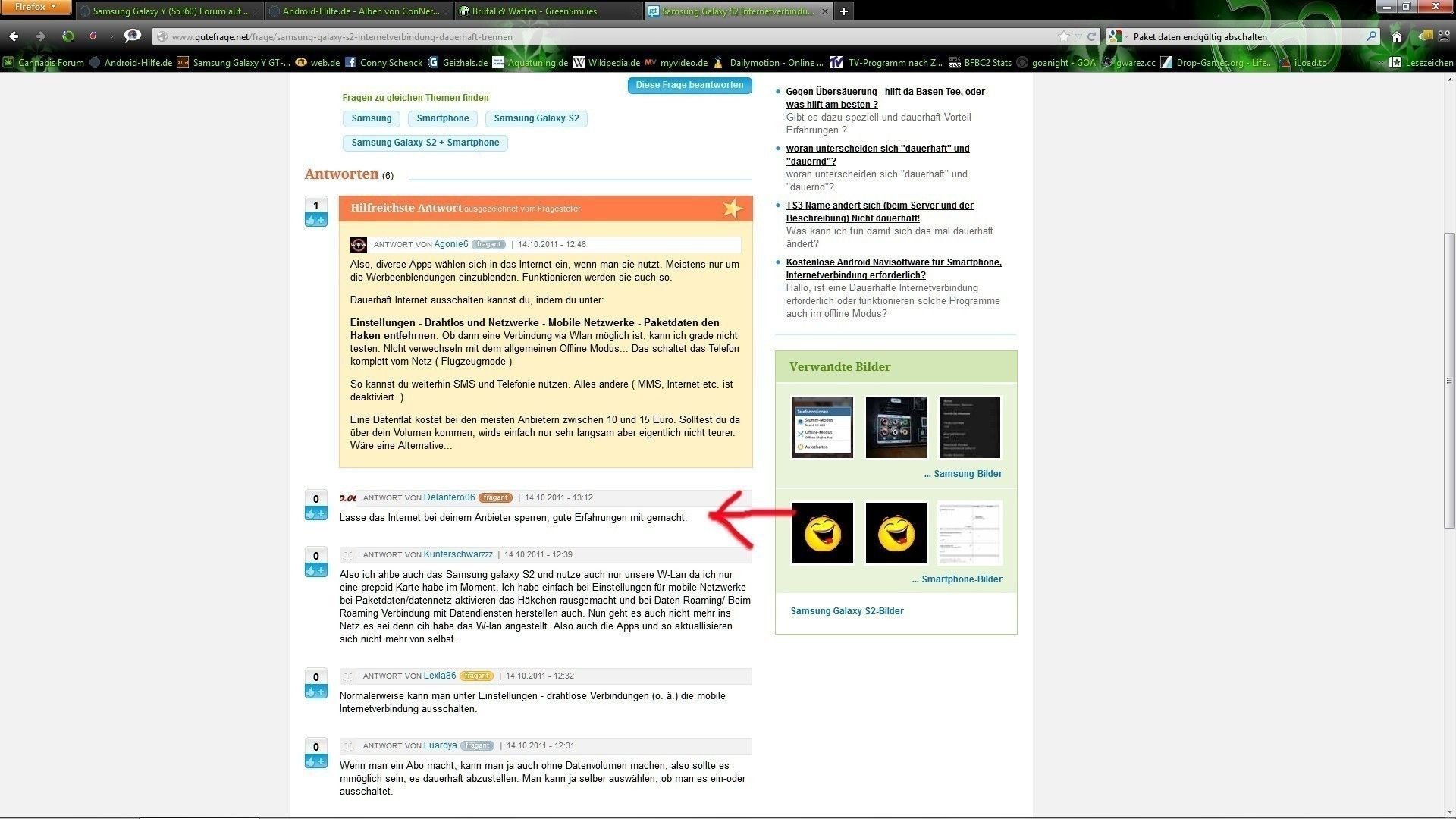Open the white document thumbnail

tap(970, 533)
